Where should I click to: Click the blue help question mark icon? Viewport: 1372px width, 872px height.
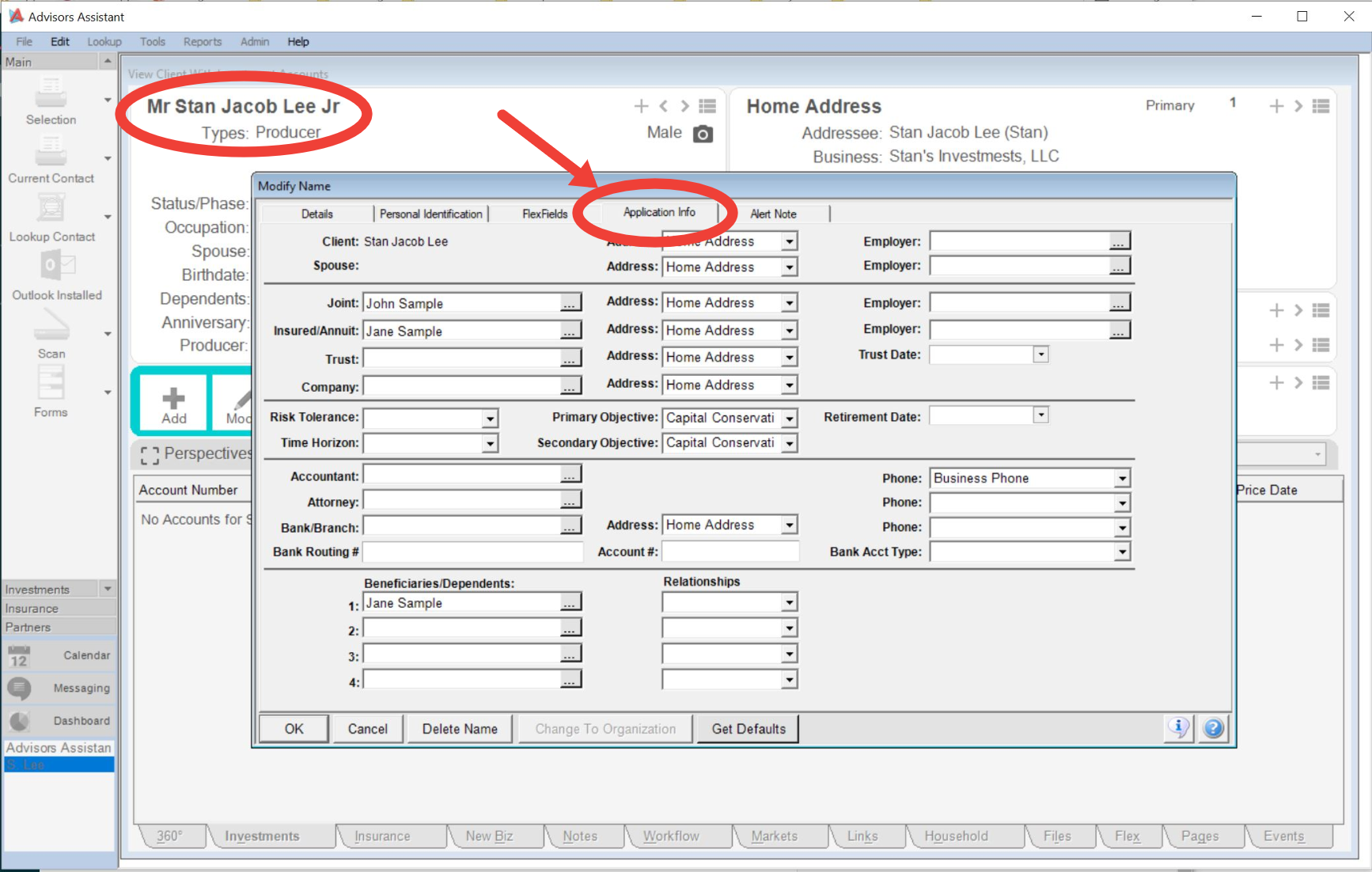(x=1213, y=728)
